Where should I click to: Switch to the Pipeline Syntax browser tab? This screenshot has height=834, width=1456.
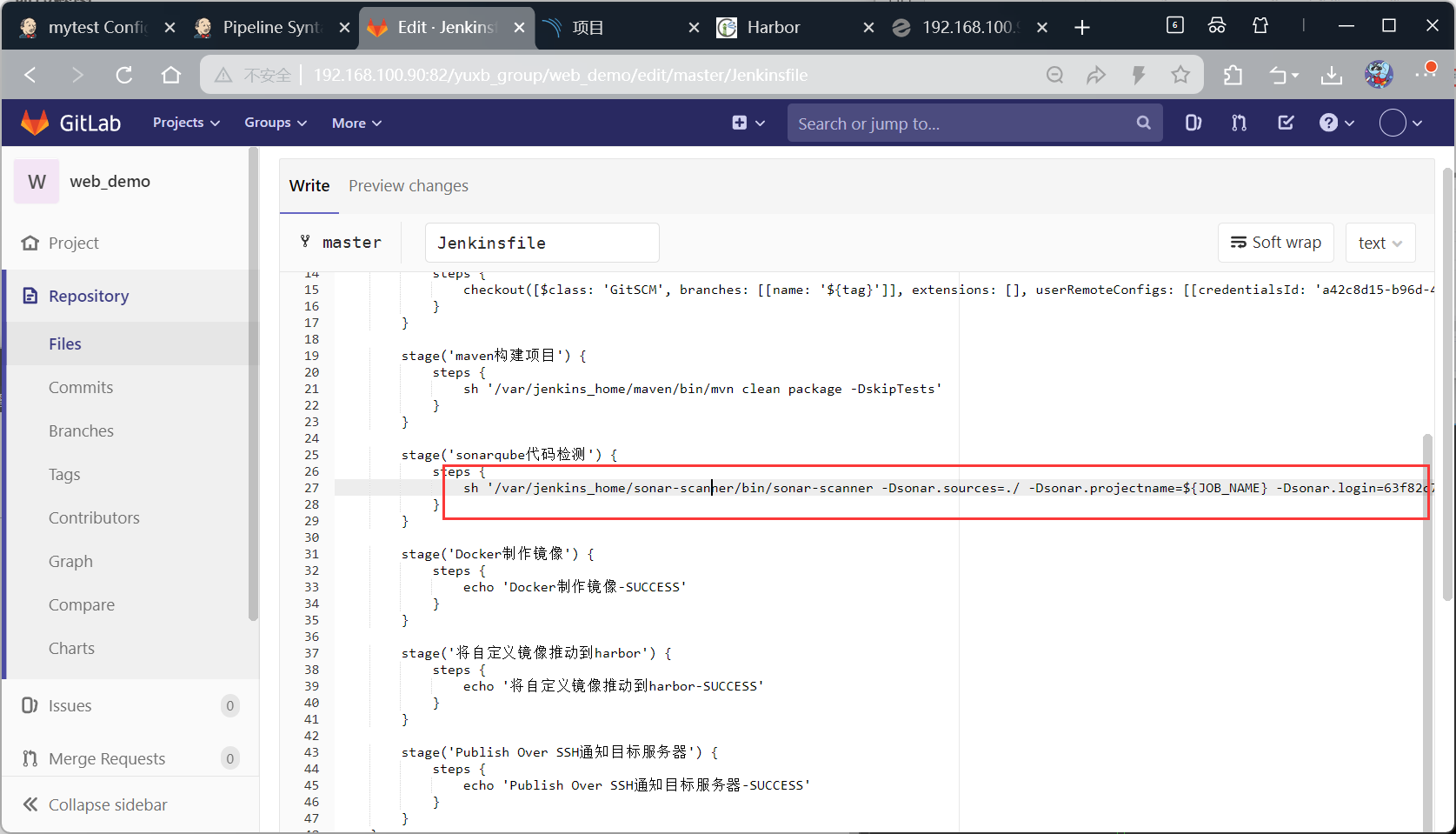click(x=271, y=27)
